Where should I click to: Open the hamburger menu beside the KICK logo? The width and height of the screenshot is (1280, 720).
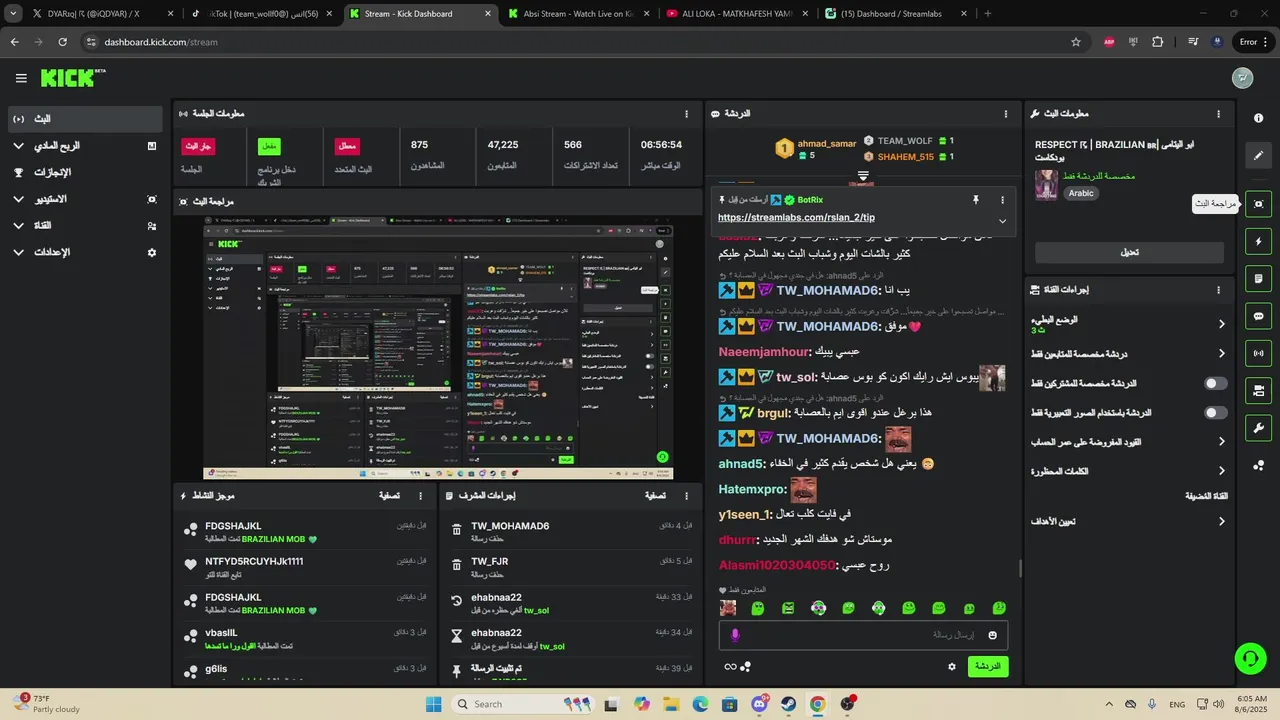(x=21, y=78)
